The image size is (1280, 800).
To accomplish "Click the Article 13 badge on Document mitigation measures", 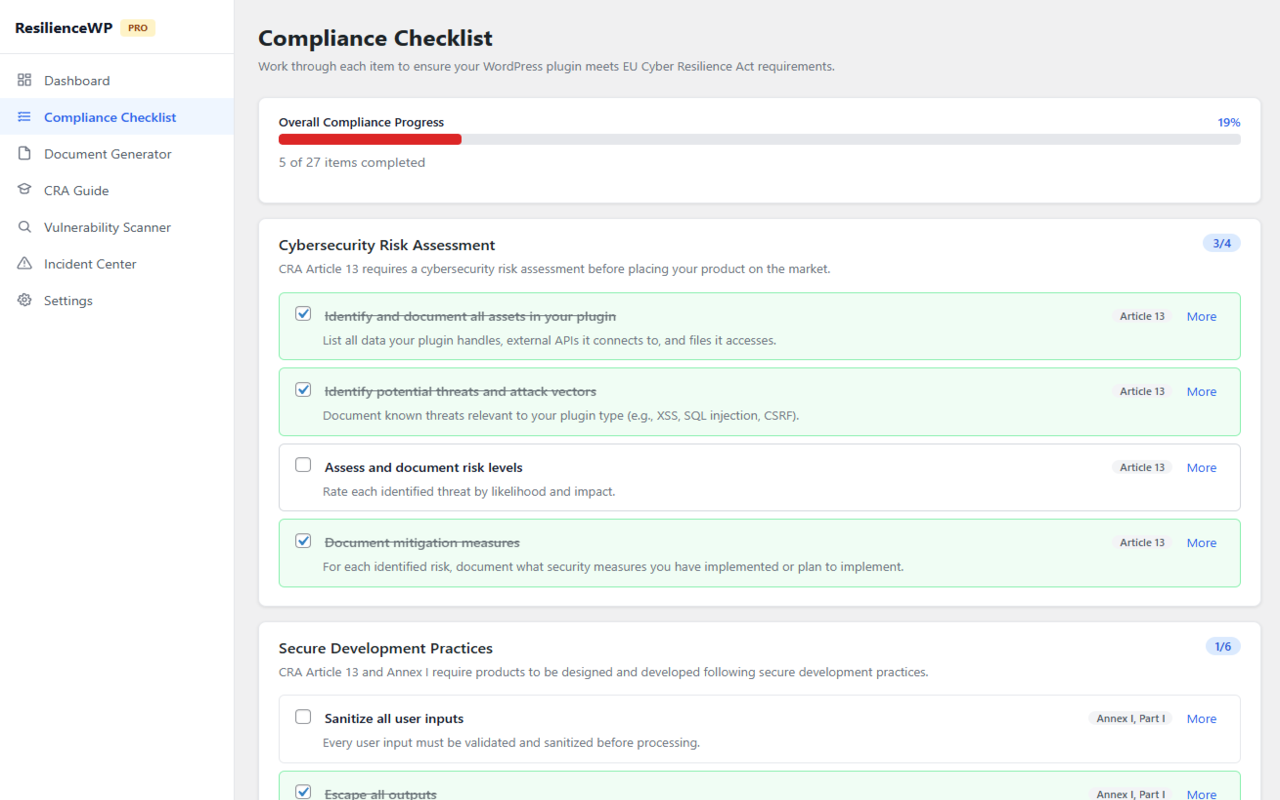I will coord(1142,542).
